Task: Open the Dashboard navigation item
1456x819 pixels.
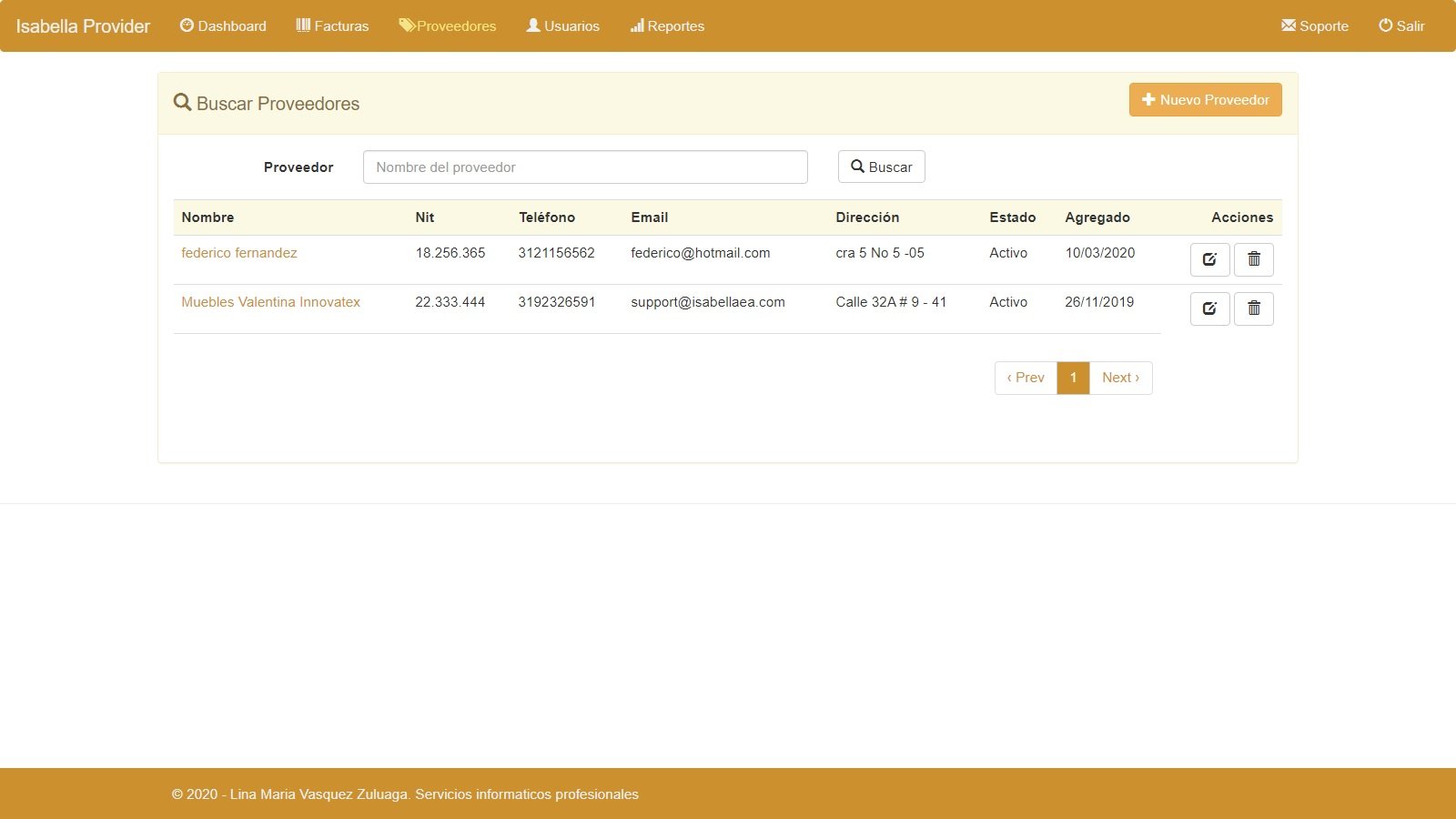Action: (x=223, y=25)
